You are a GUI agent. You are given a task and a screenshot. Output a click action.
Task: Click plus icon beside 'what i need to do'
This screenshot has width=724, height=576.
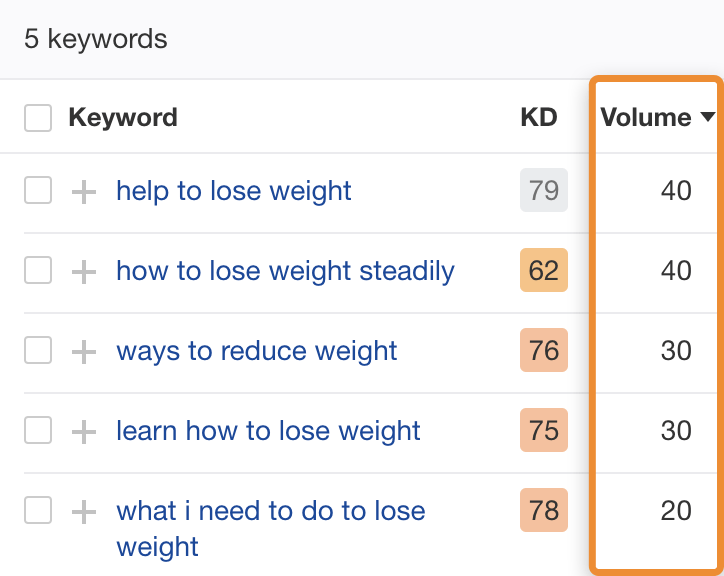[84, 511]
